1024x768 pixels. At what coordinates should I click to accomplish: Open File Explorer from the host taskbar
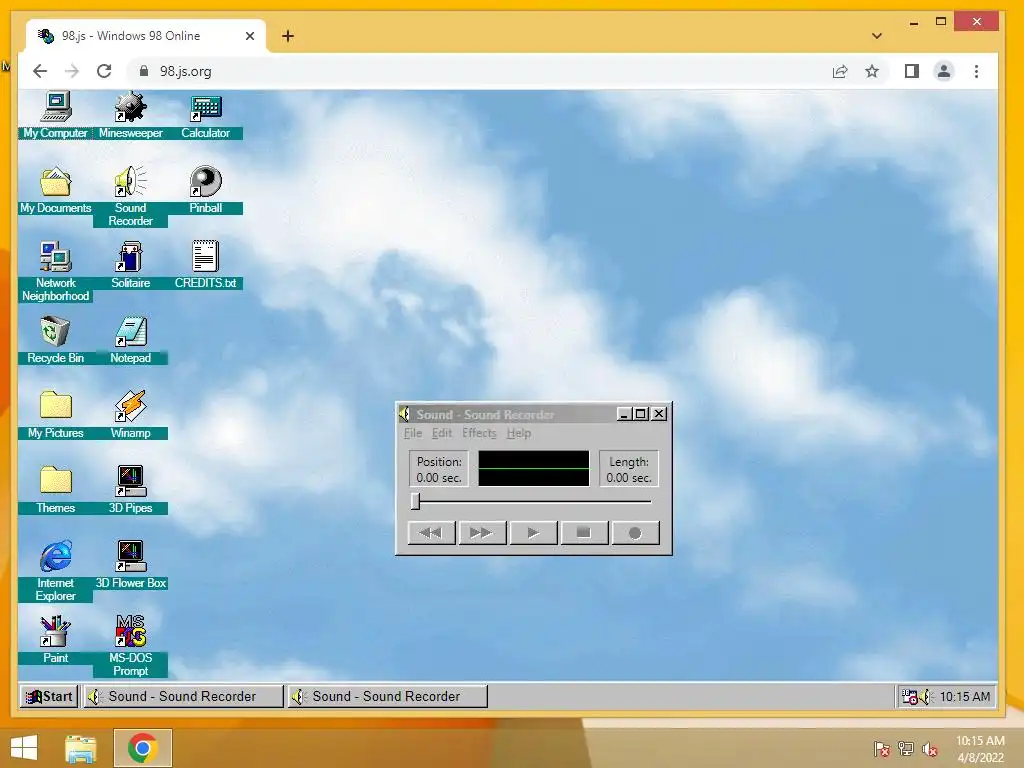click(x=80, y=748)
